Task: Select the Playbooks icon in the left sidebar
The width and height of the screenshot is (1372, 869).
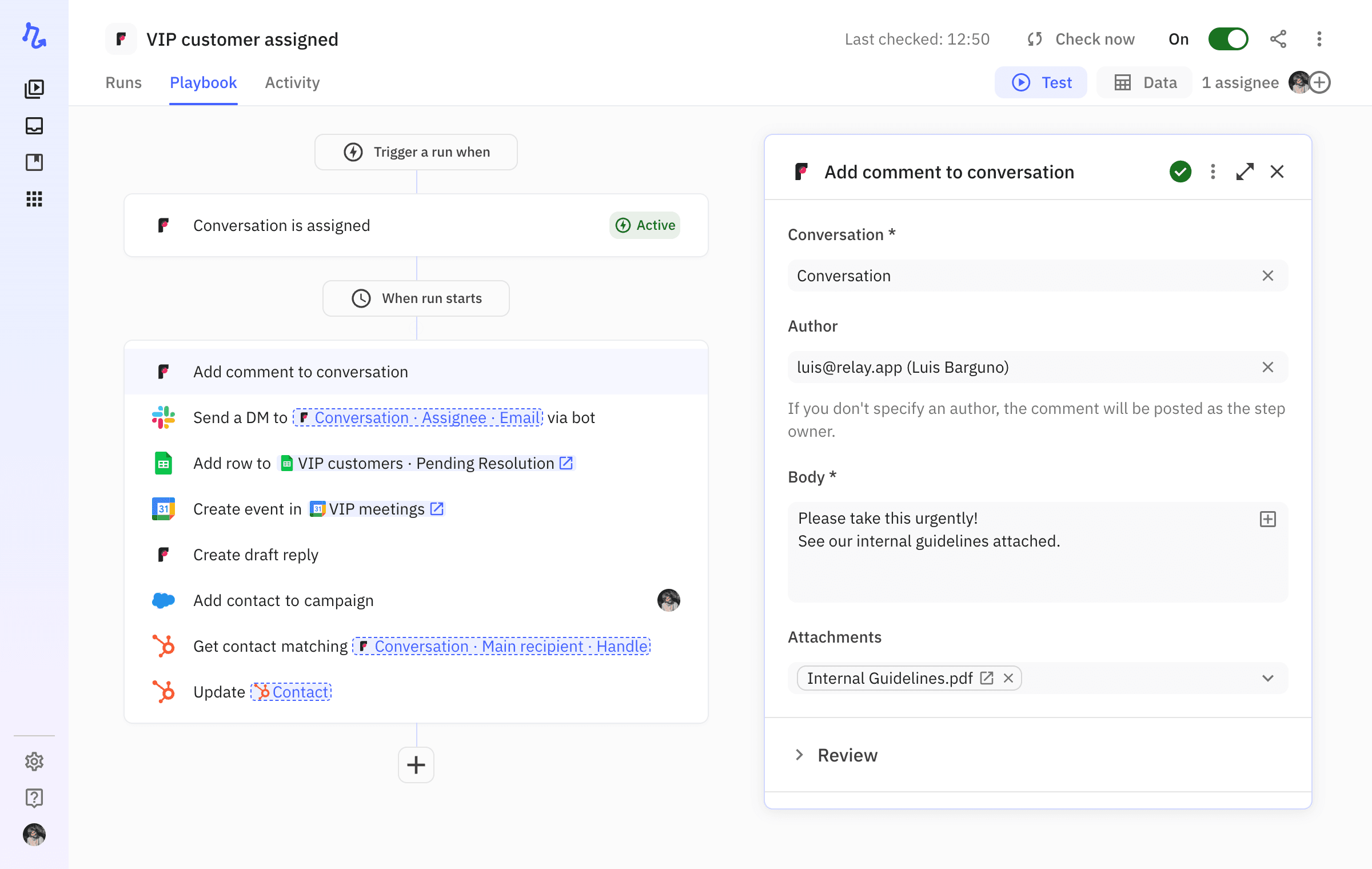Action: (34, 89)
